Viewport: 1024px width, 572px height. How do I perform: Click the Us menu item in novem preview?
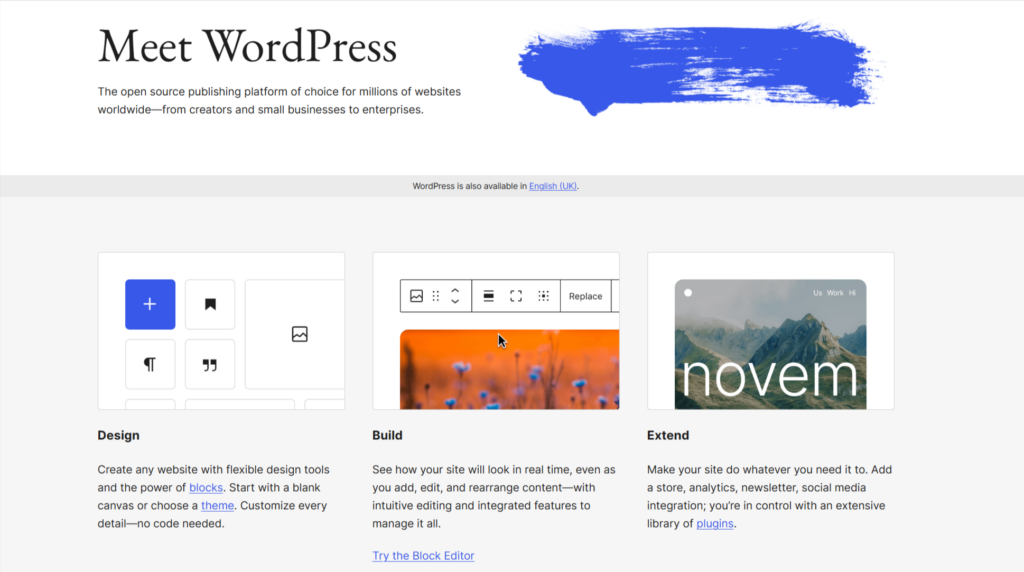pos(817,293)
